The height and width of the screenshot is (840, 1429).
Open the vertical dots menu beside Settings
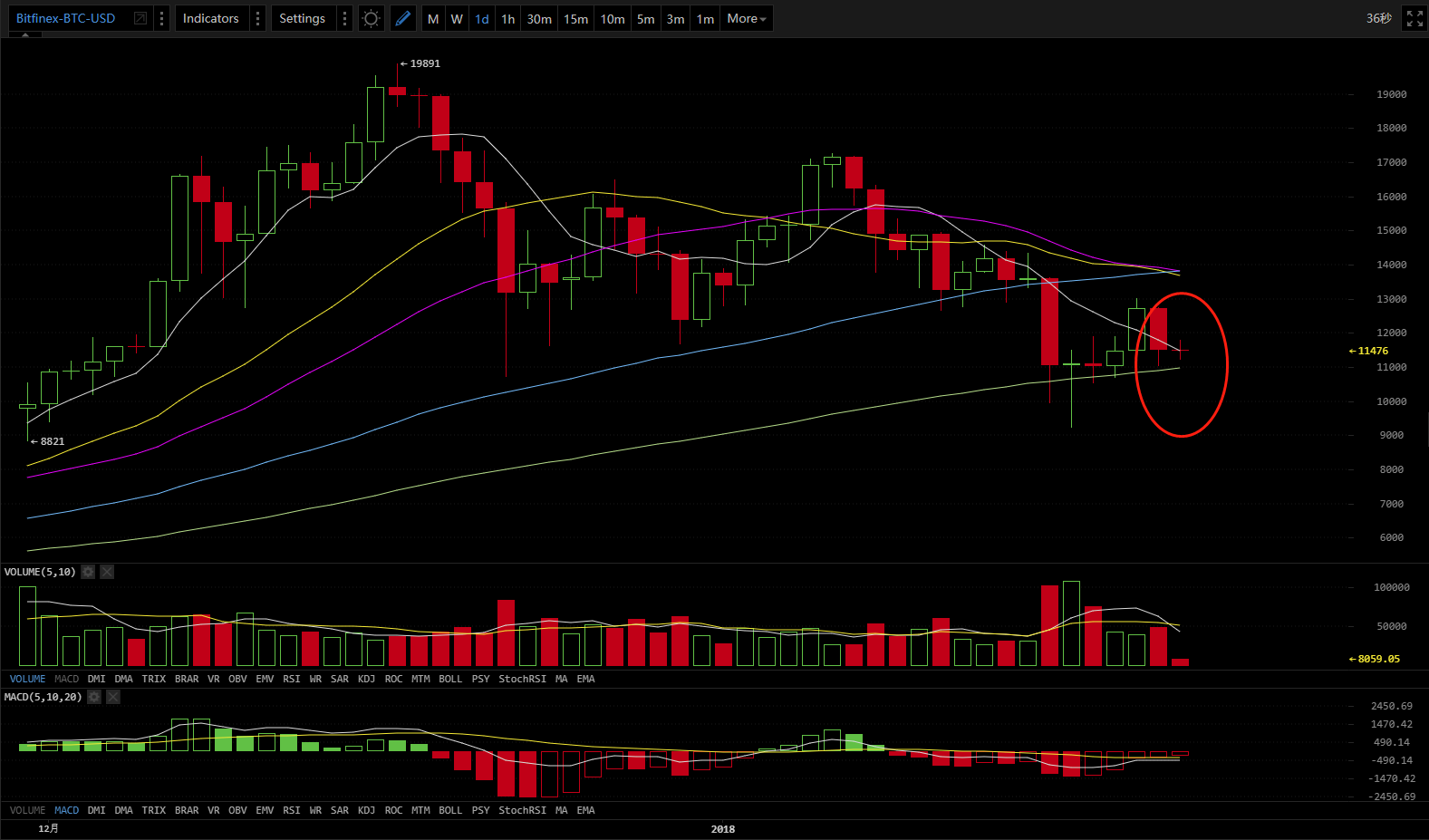click(344, 19)
